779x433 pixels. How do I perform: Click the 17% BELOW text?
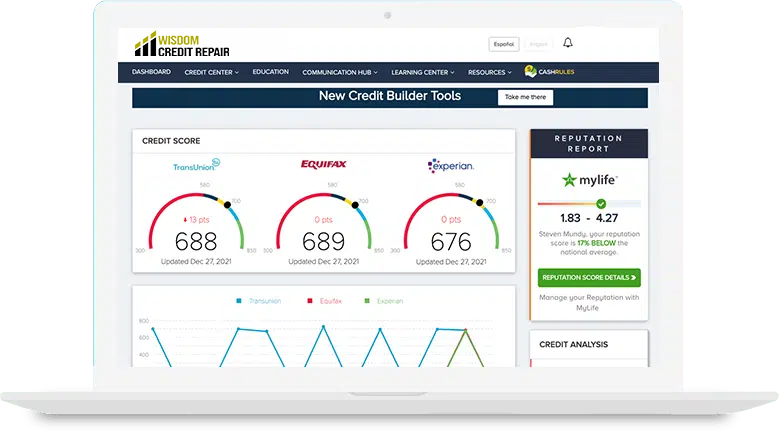596,243
